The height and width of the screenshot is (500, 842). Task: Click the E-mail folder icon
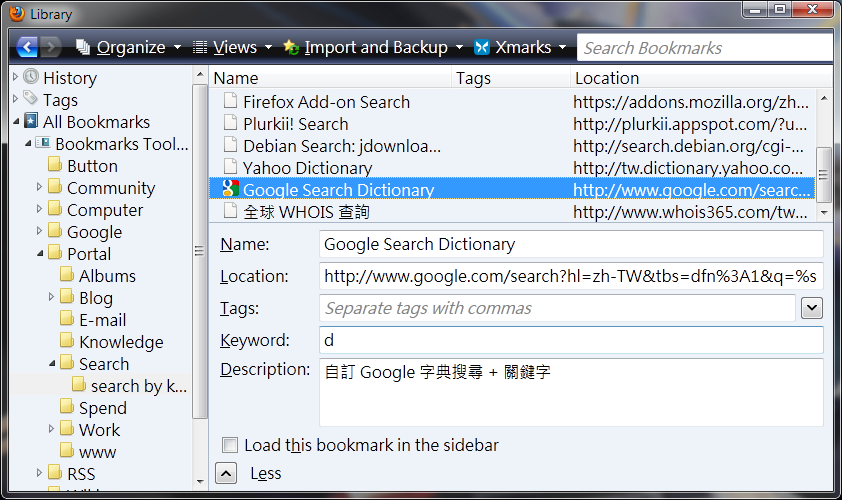coord(67,318)
